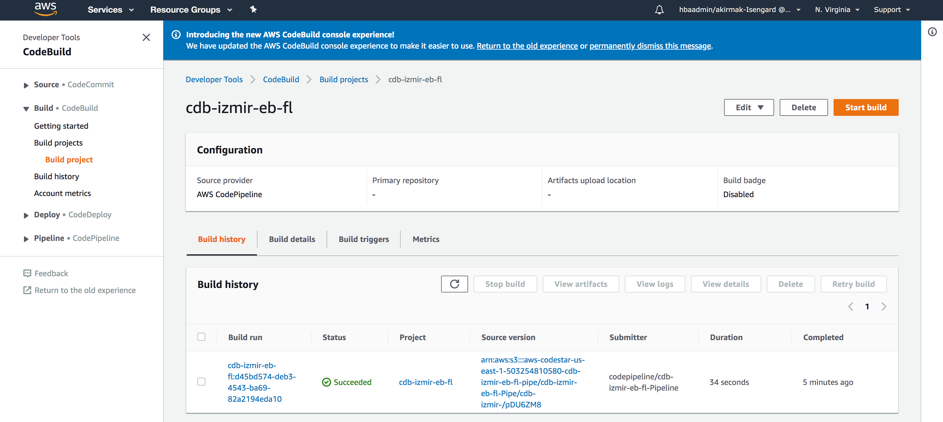The height and width of the screenshot is (422, 943).
Task: Click the page number 1 indicator
Action: [x=867, y=307]
